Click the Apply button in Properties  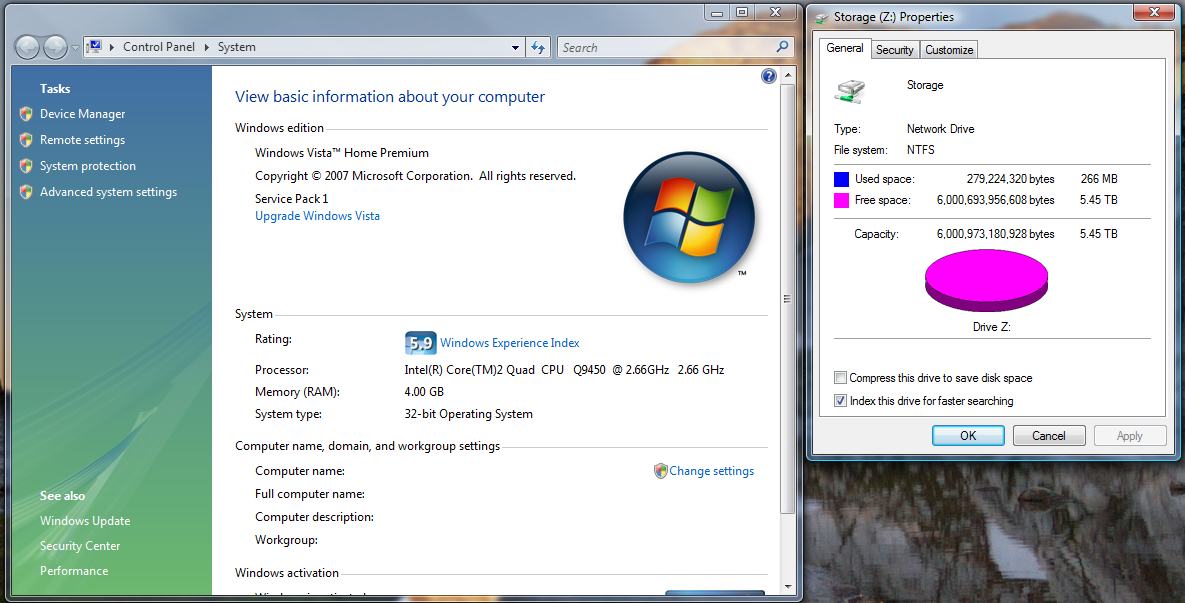click(x=1130, y=436)
